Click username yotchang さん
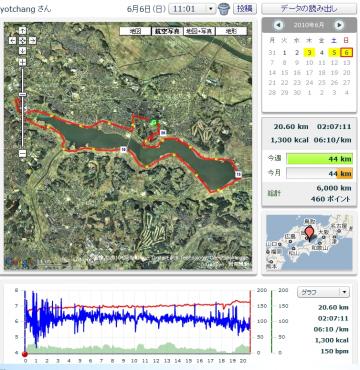The width and height of the screenshot is (360, 370). (x=25, y=9)
